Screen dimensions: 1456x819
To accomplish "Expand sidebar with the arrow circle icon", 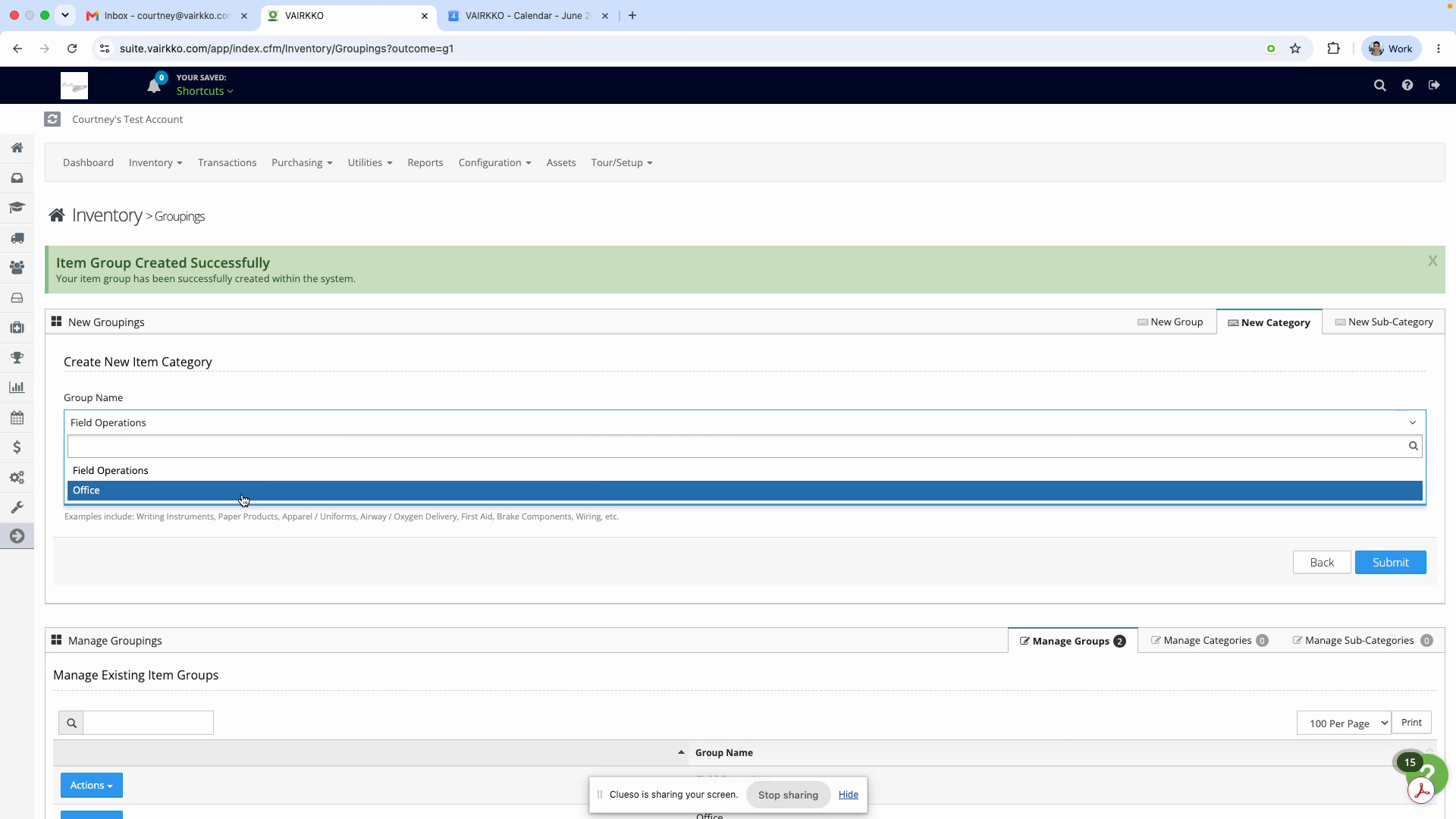I will 17,536.
